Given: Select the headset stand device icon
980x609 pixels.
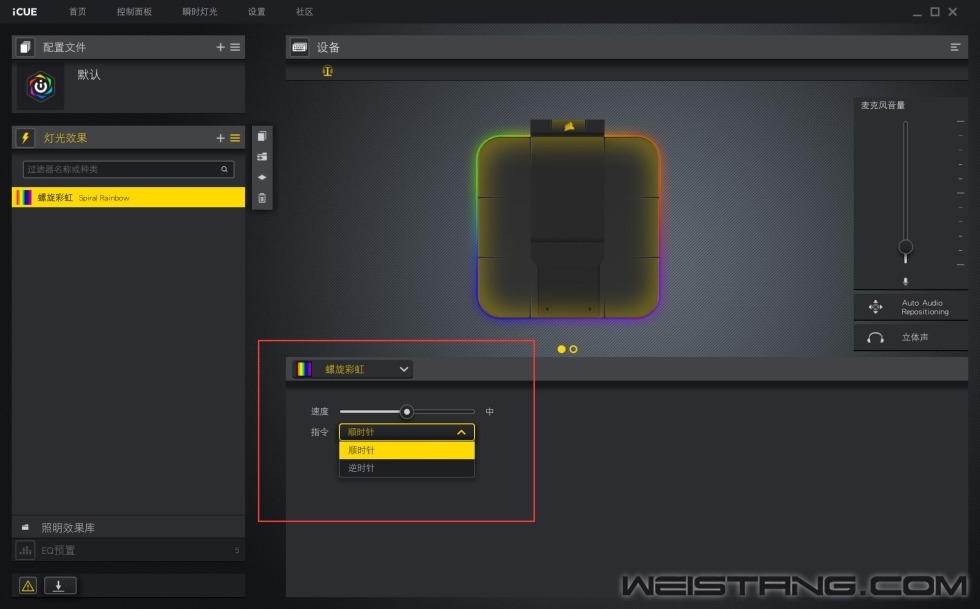Looking at the screenshot, I should pyautogui.click(x=328, y=71).
